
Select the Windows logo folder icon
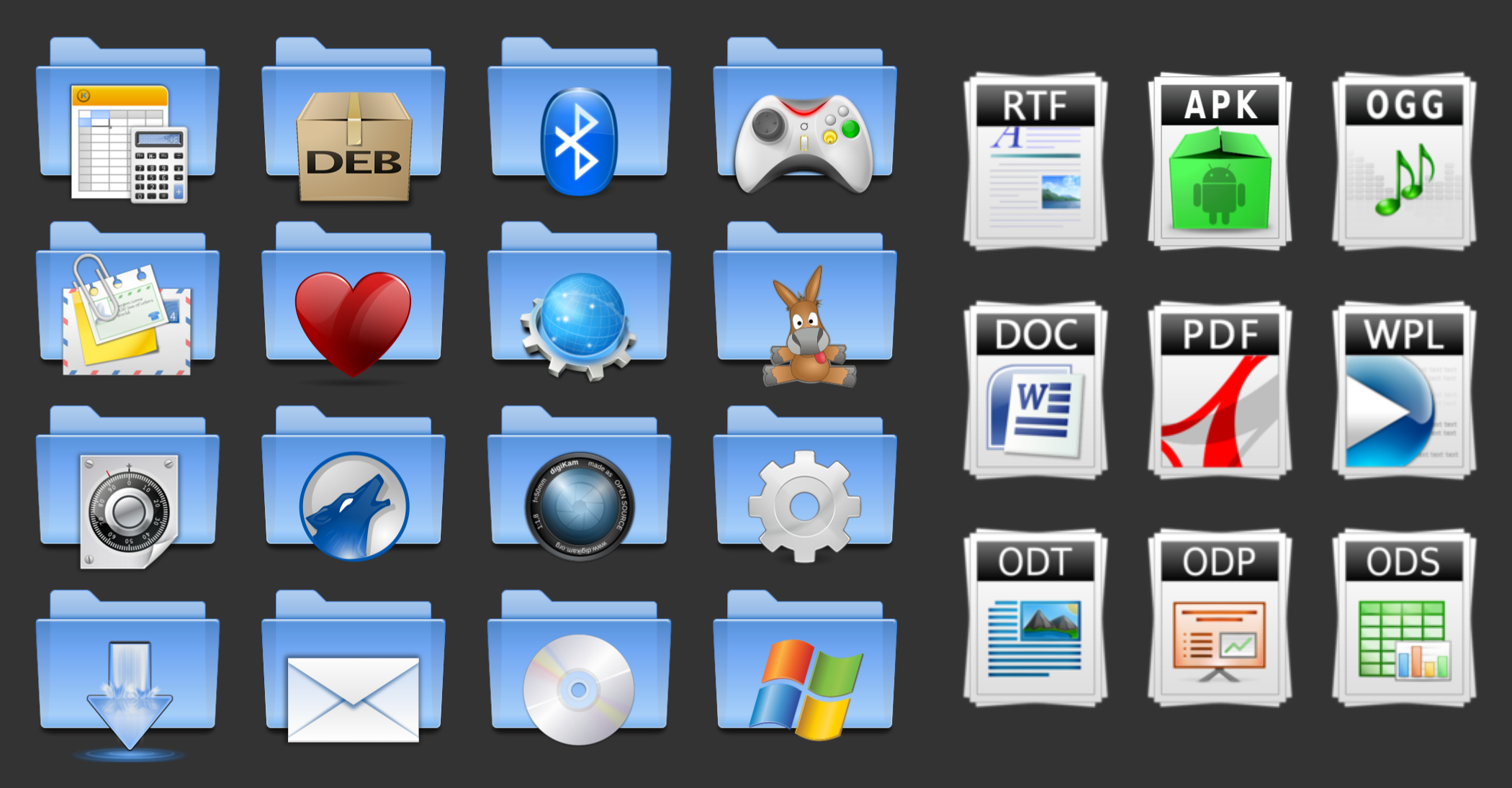click(x=805, y=666)
